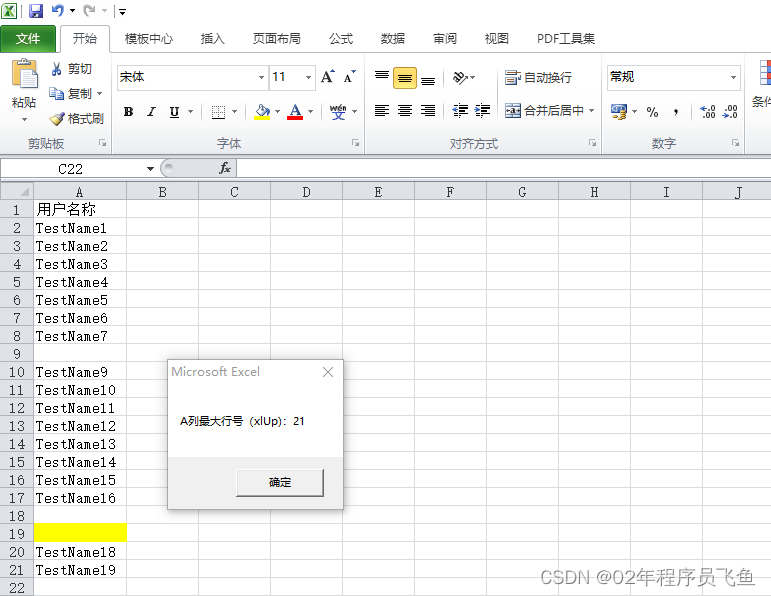
Task: Customize the quick access toolbar dropdown
Action: [x=122, y=11]
